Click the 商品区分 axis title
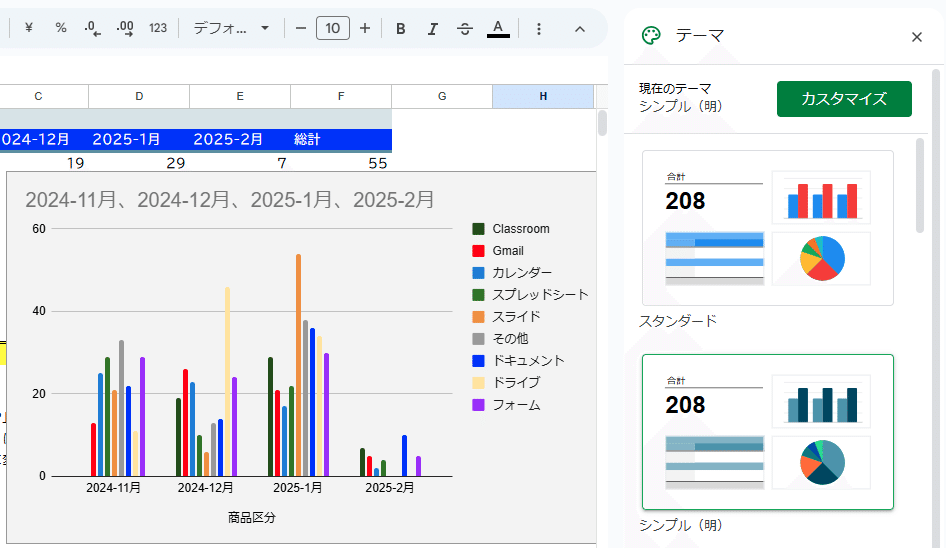Image resolution: width=946 pixels, height=548 pixels. 252,517
